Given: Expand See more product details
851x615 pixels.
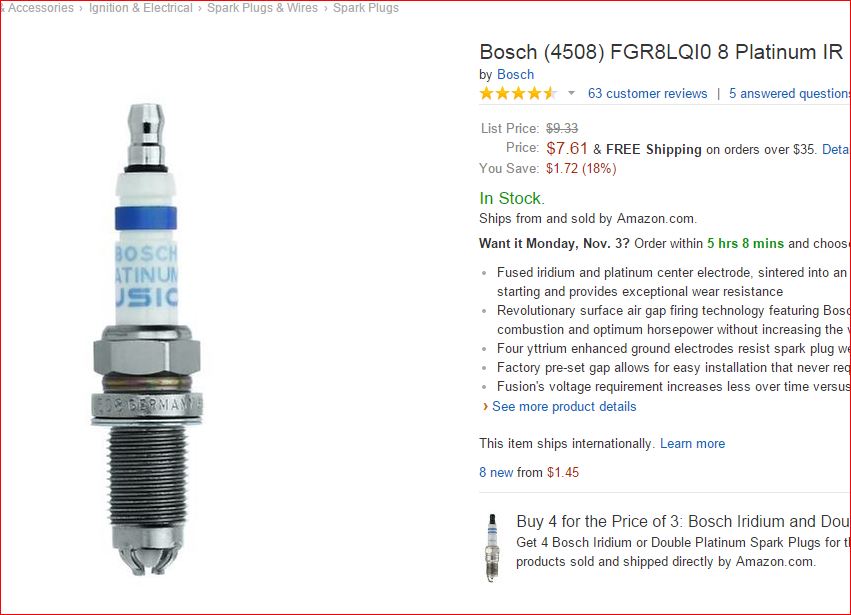Looking at the screenshot, I should [x=564, y=407].
